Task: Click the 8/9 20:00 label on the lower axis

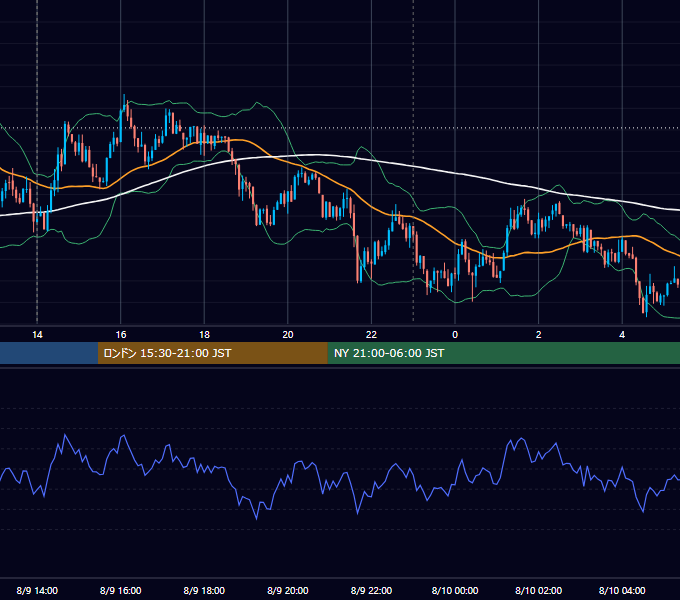Action: [x=288, y=590]
